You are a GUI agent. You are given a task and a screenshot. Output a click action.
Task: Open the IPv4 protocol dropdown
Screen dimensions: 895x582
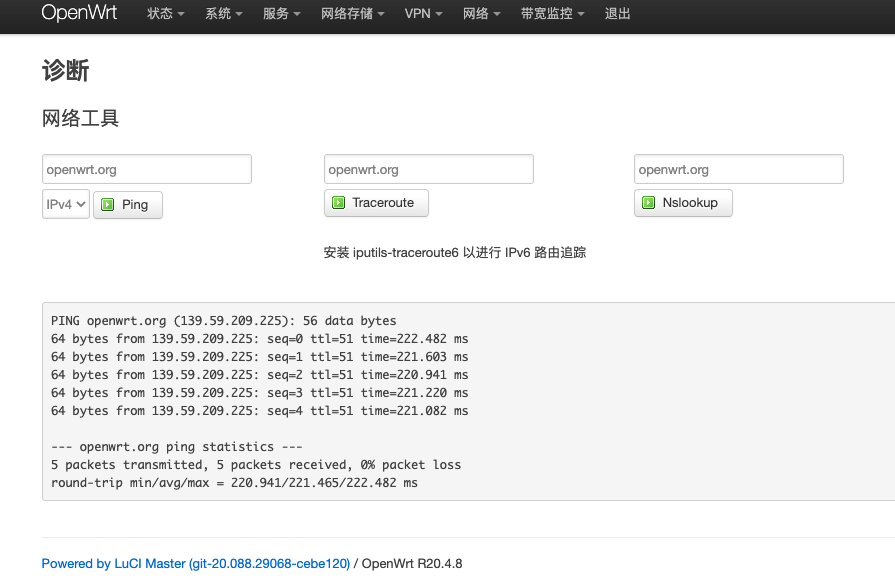click(x=65, y=204)
